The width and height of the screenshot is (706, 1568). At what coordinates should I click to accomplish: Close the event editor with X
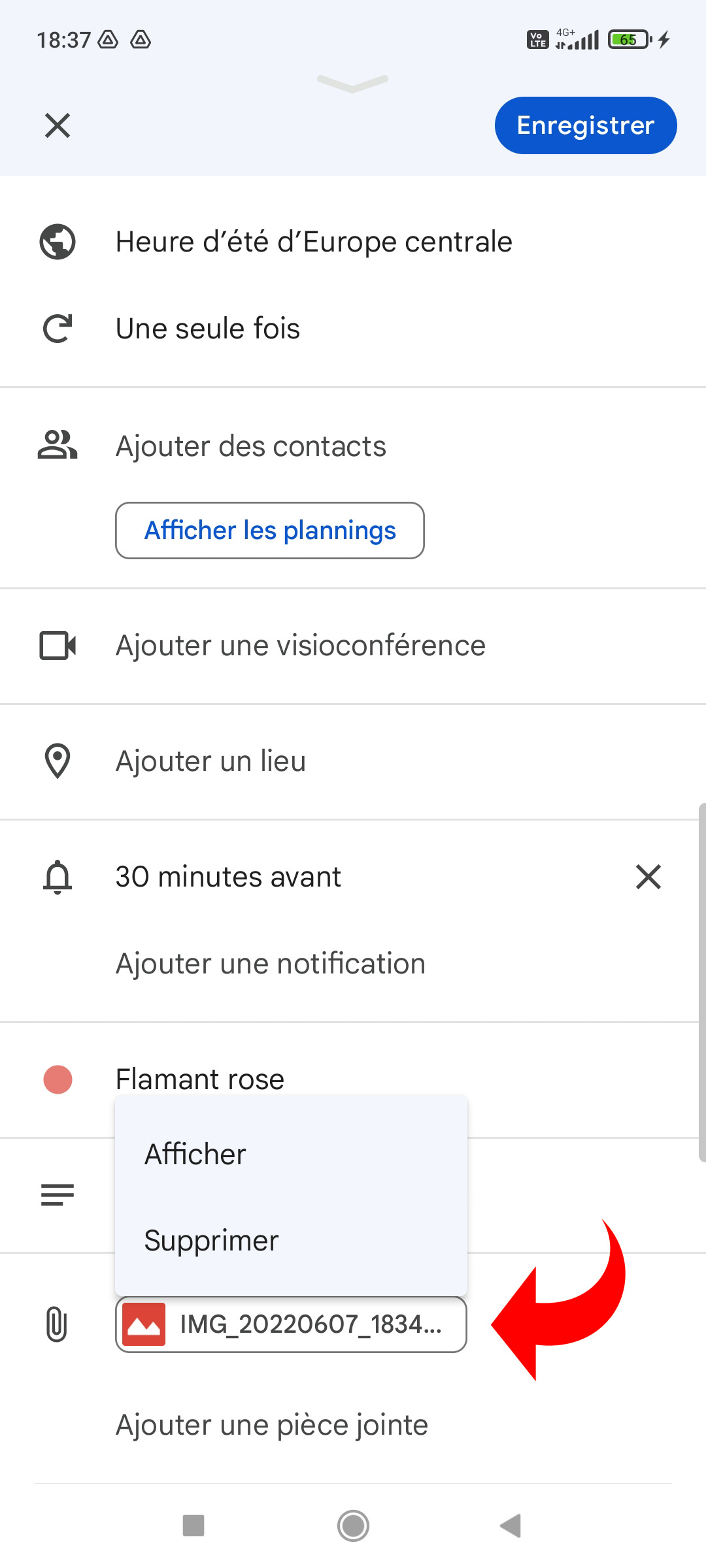point(58,125)
